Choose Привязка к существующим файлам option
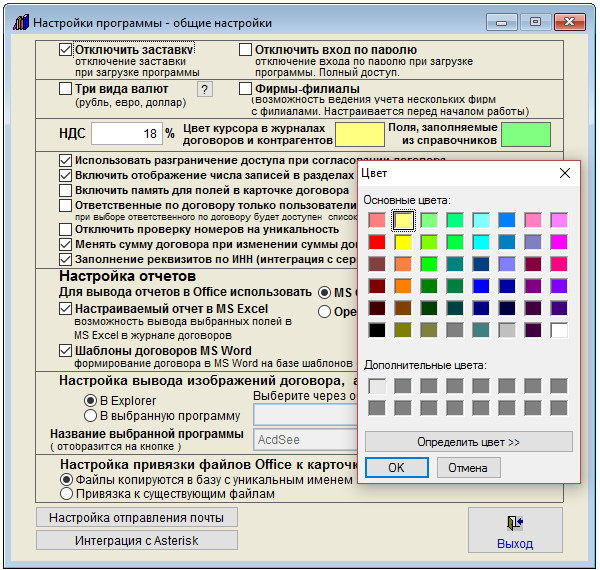 (x=67, y=493)
